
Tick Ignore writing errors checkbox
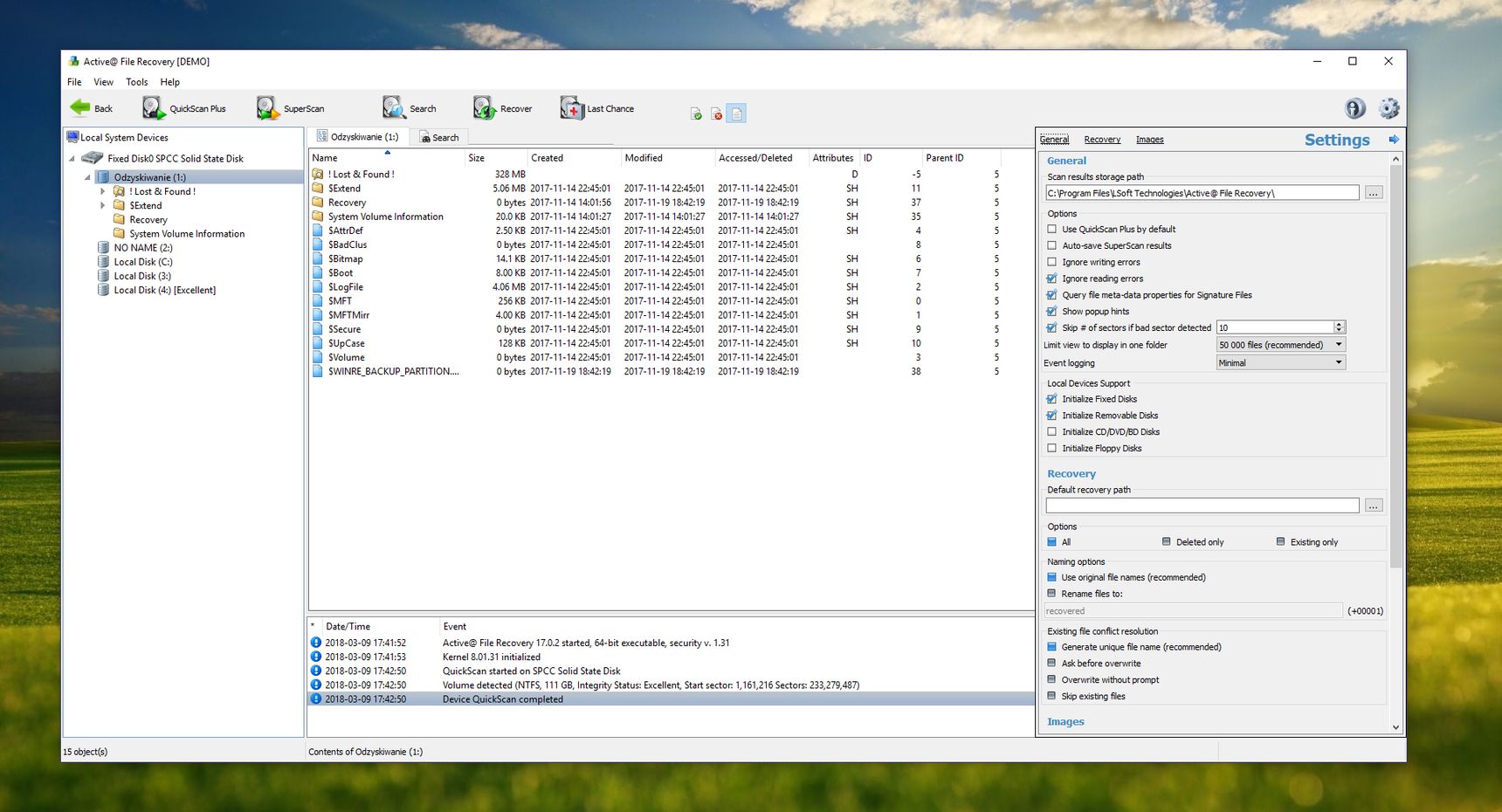pyautogui.click(x=1052, y=262)
